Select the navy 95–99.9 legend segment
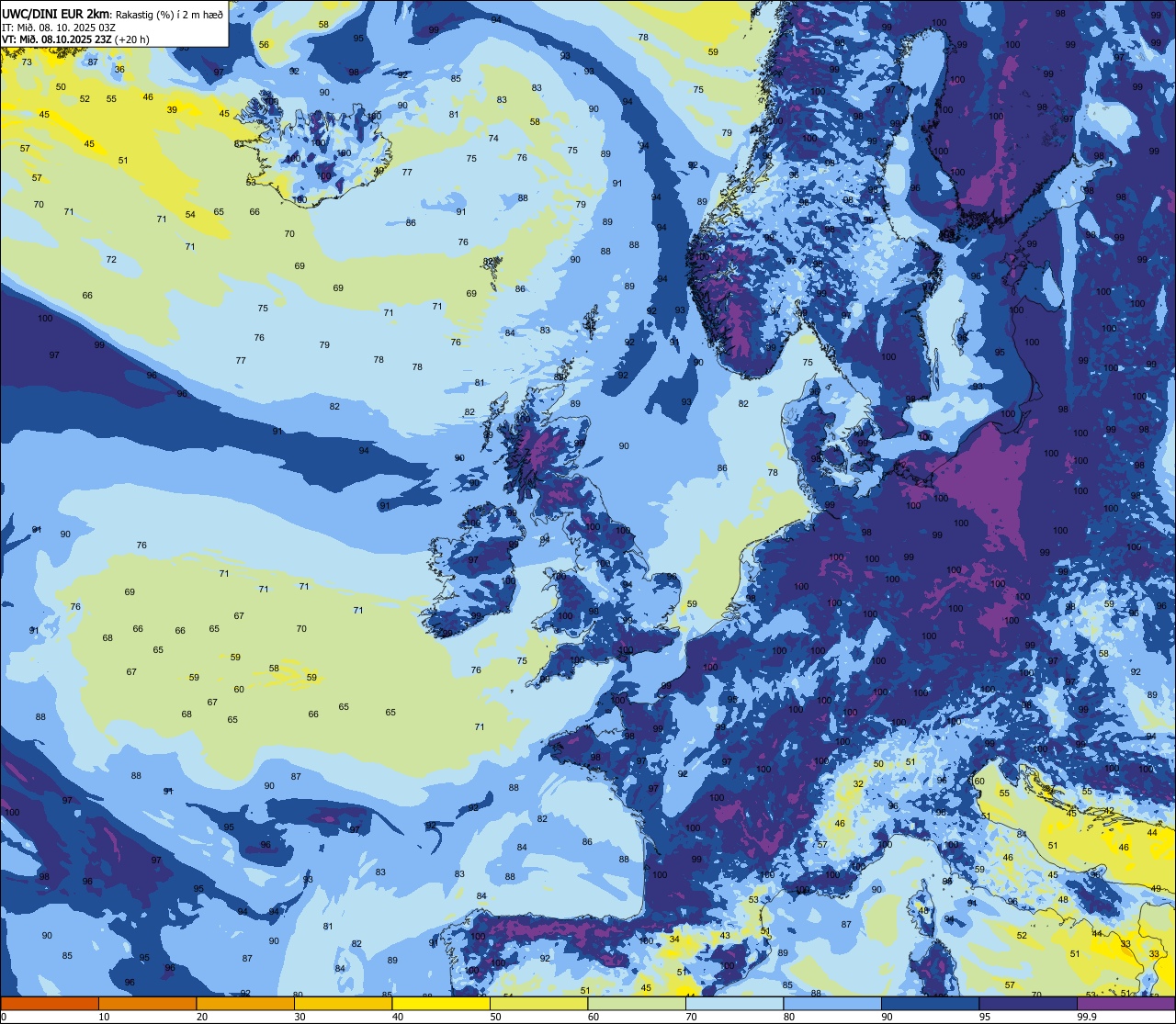This screenshot has height=1024, width=1176. point(1028,1003)
